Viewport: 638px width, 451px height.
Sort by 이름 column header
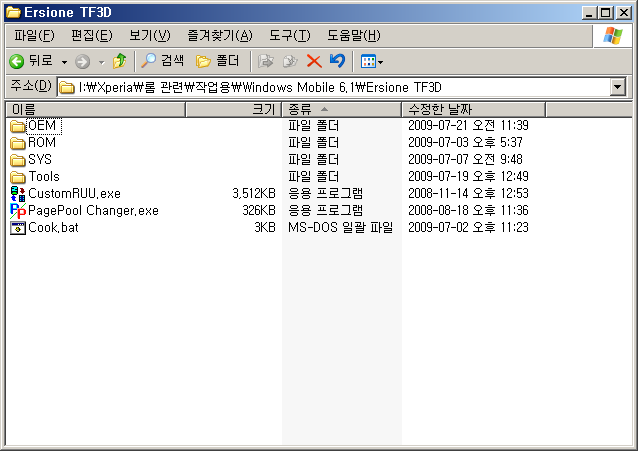pos(96,109)
